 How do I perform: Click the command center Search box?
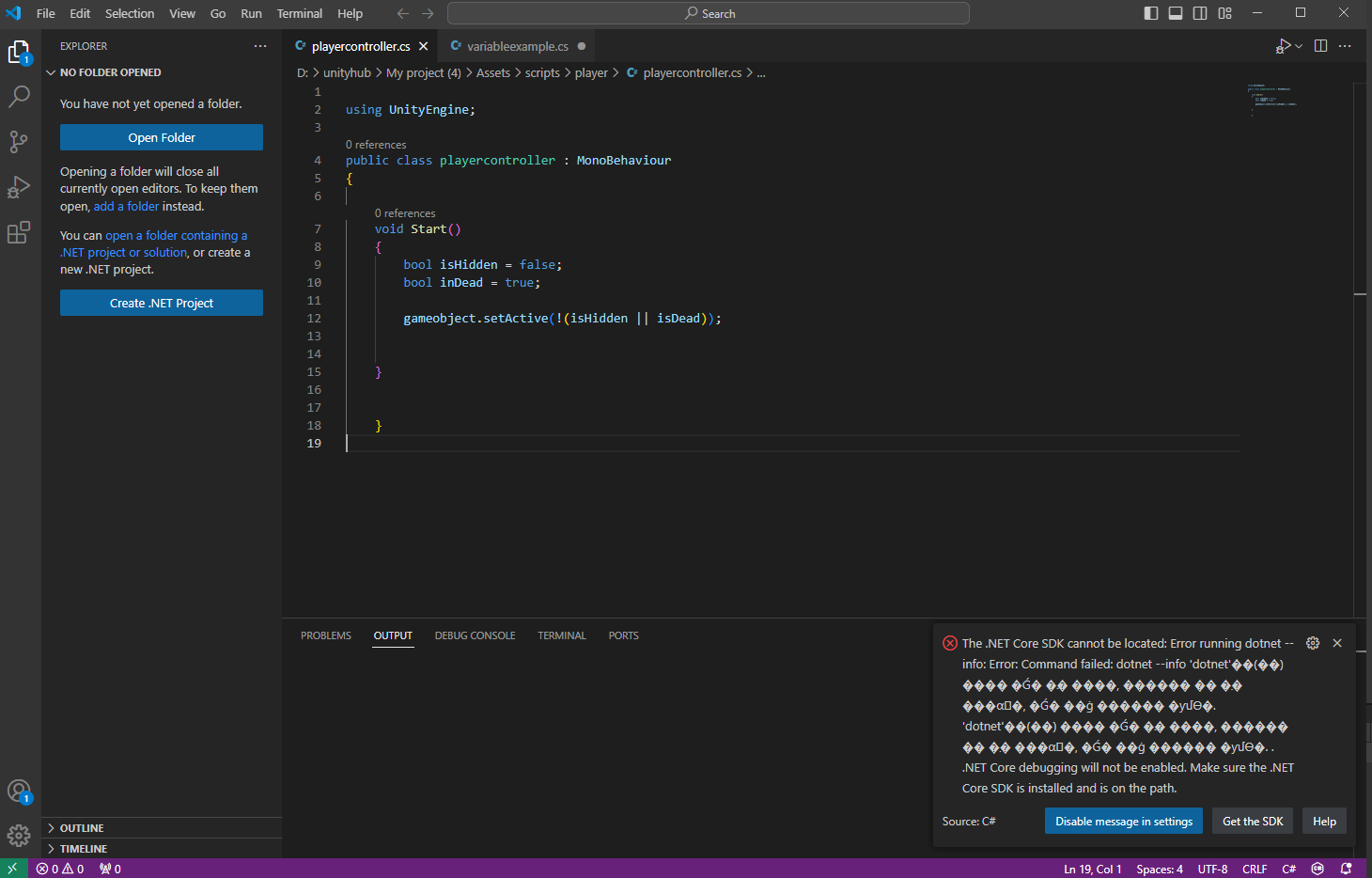click(709, 13)
